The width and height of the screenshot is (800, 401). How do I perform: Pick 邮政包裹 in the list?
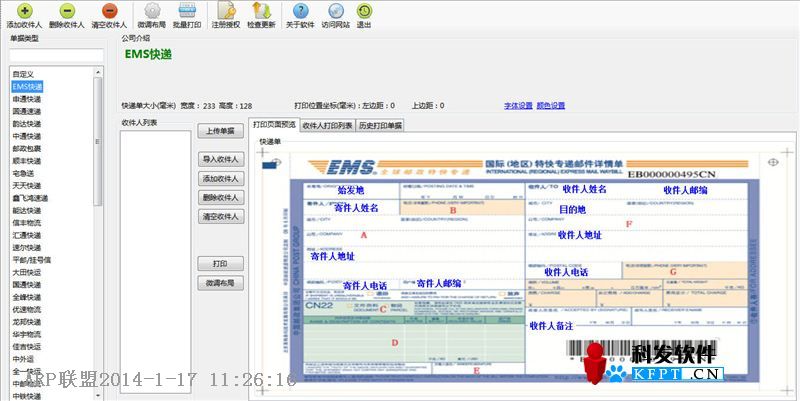[27, 148]
